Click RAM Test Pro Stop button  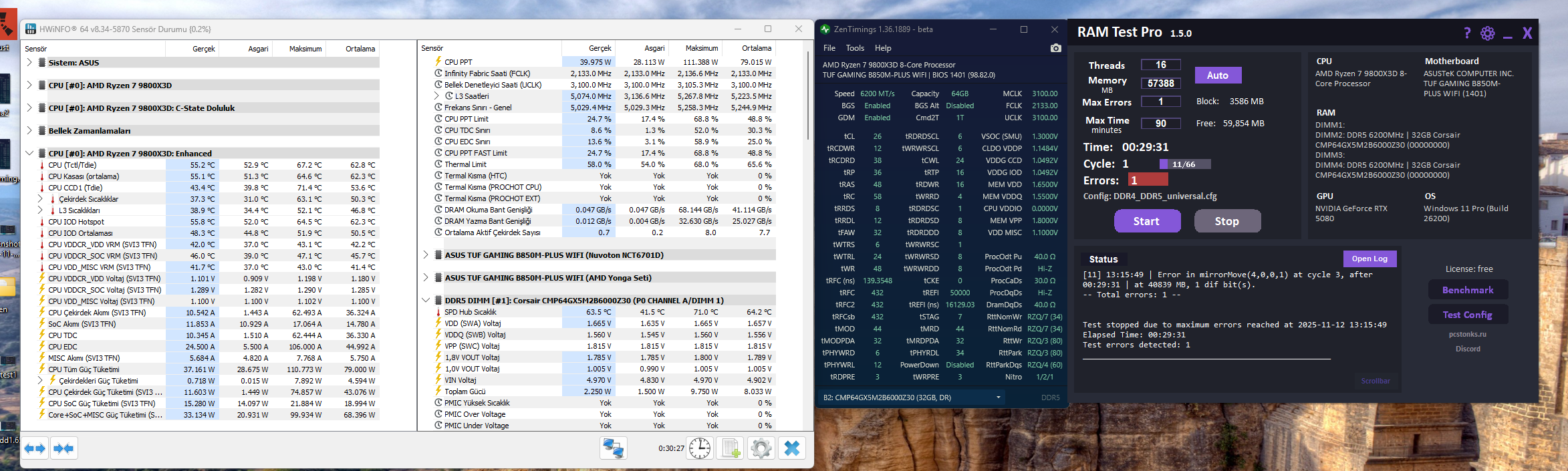tap(1227, 221)
